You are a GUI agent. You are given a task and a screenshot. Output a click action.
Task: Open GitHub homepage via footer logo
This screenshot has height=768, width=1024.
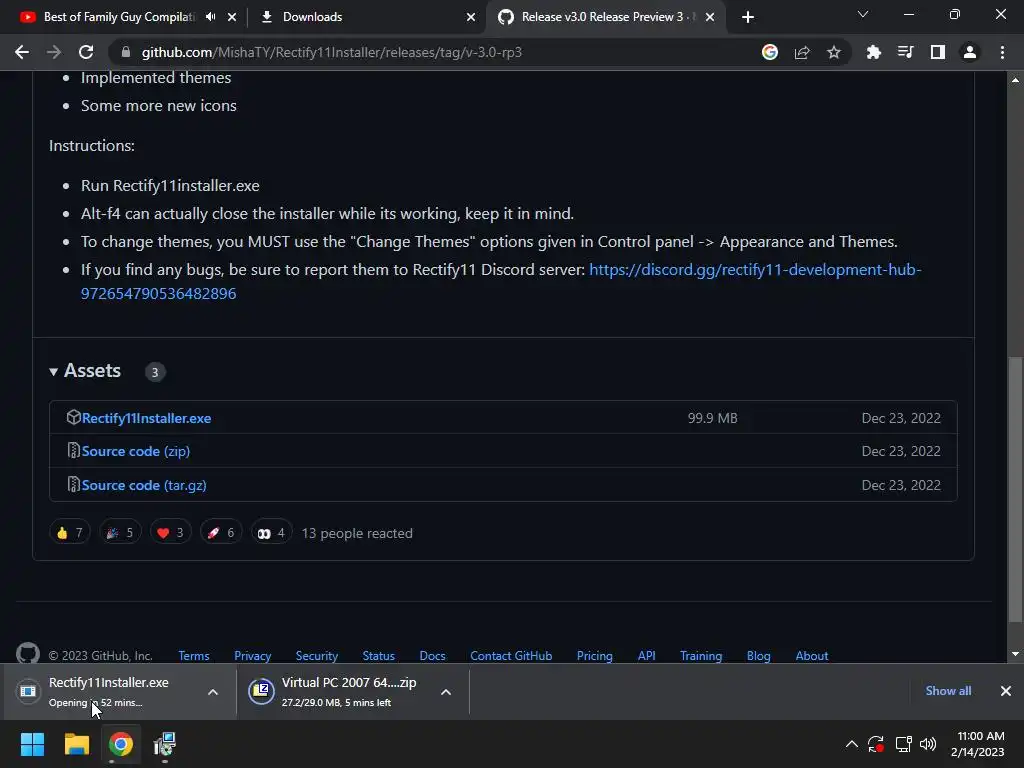pos(28,654)
